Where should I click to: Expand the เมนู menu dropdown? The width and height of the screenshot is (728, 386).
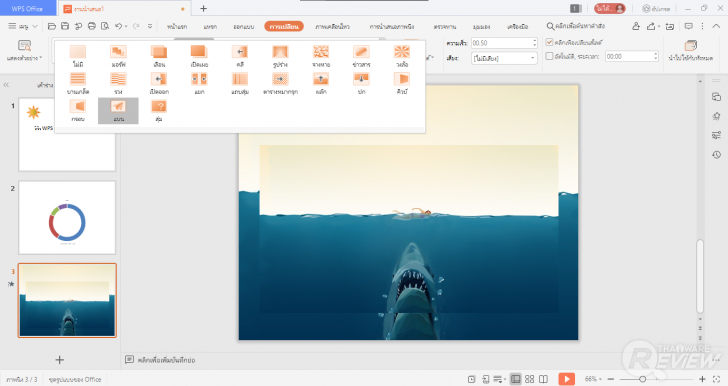click(x=23, y=26)
